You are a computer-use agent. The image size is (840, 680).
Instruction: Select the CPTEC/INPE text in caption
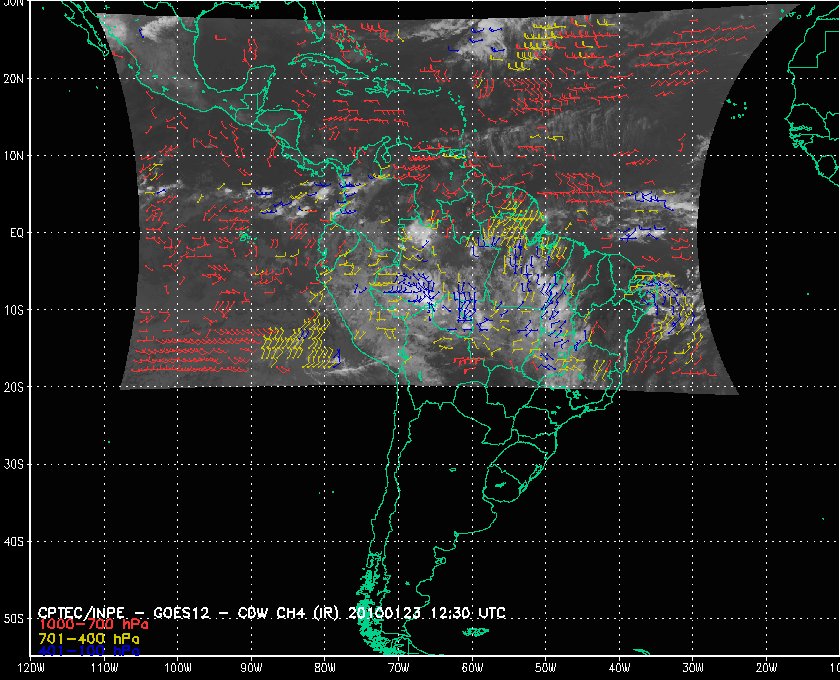(x=81, y=612)
